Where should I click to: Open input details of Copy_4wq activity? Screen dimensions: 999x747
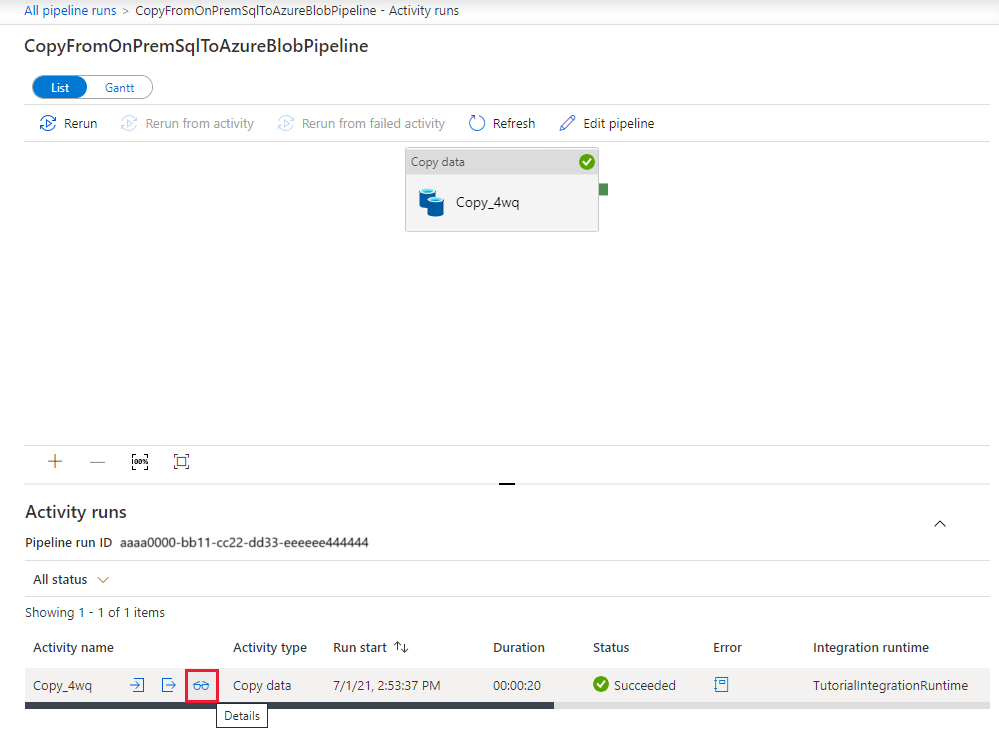click(x=137, y=685)
